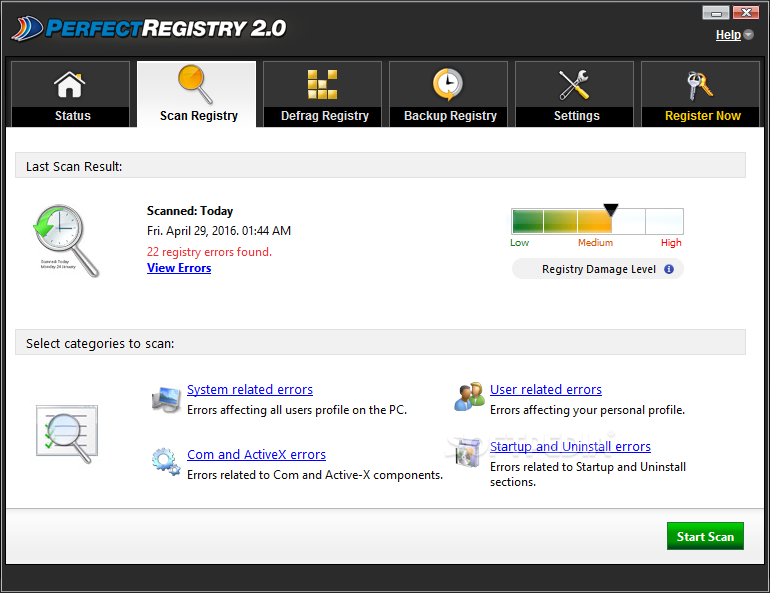770x593 pixels.
Task: Click the Register Now keys icon
Action: pyautogui.click(x=700, y=85)
